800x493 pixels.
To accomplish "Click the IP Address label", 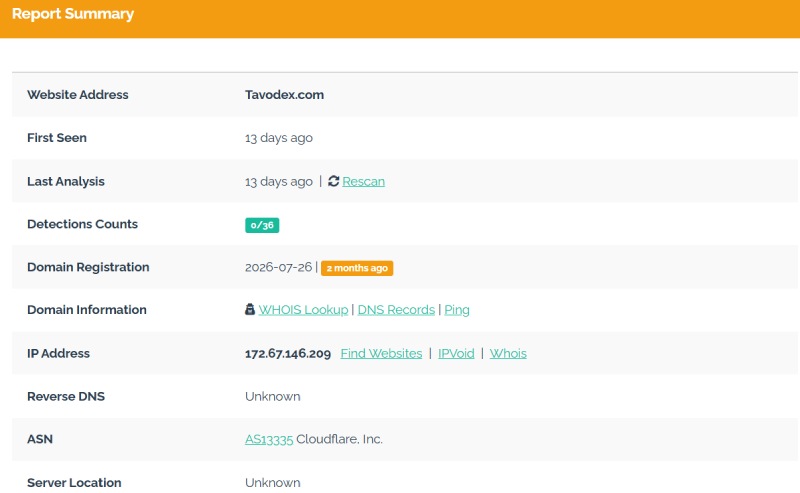I will click(58, 353).
